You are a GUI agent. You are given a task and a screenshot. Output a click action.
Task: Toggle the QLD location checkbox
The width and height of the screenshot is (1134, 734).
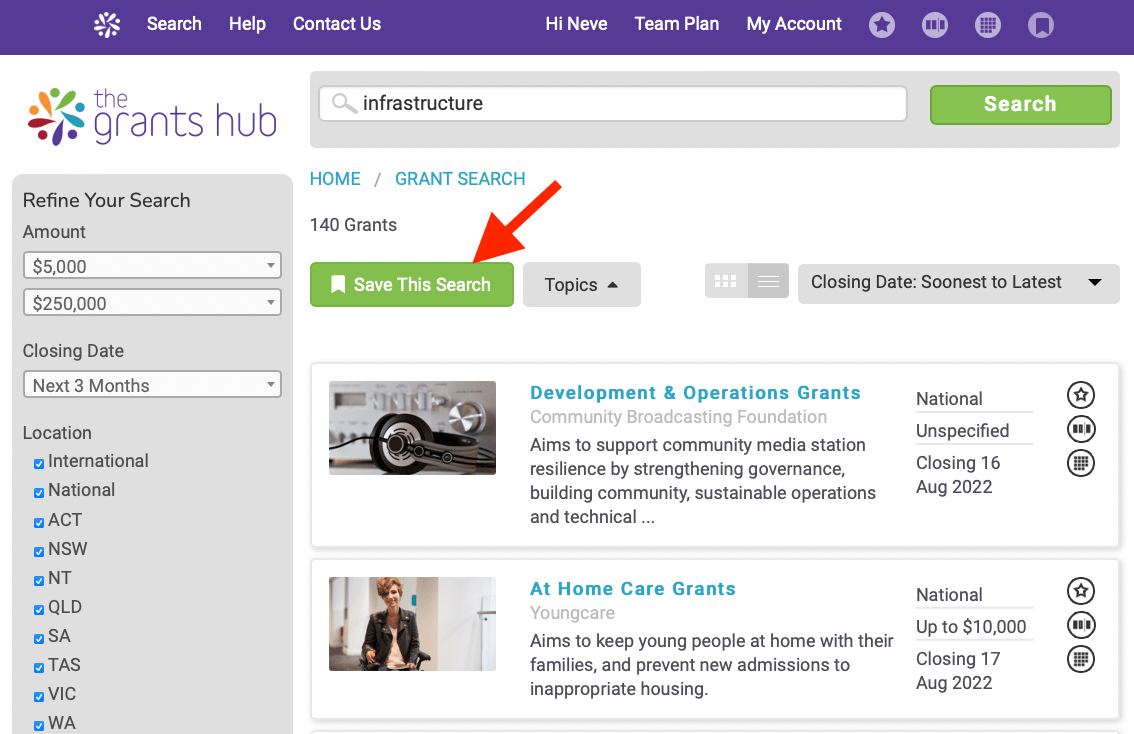(39, 608)
